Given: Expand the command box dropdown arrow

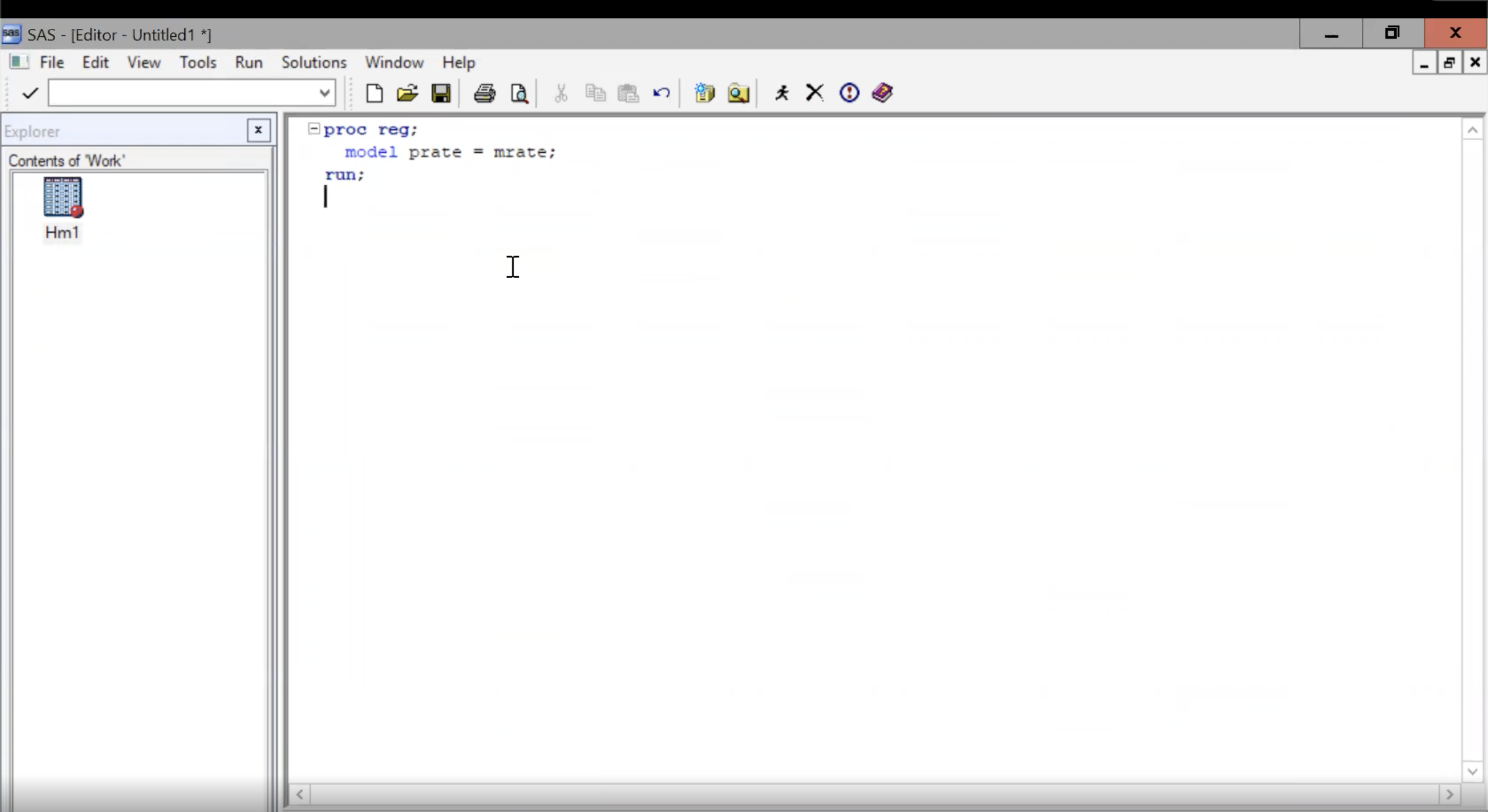Looking at the screenshot, I should tap(324, 93).
